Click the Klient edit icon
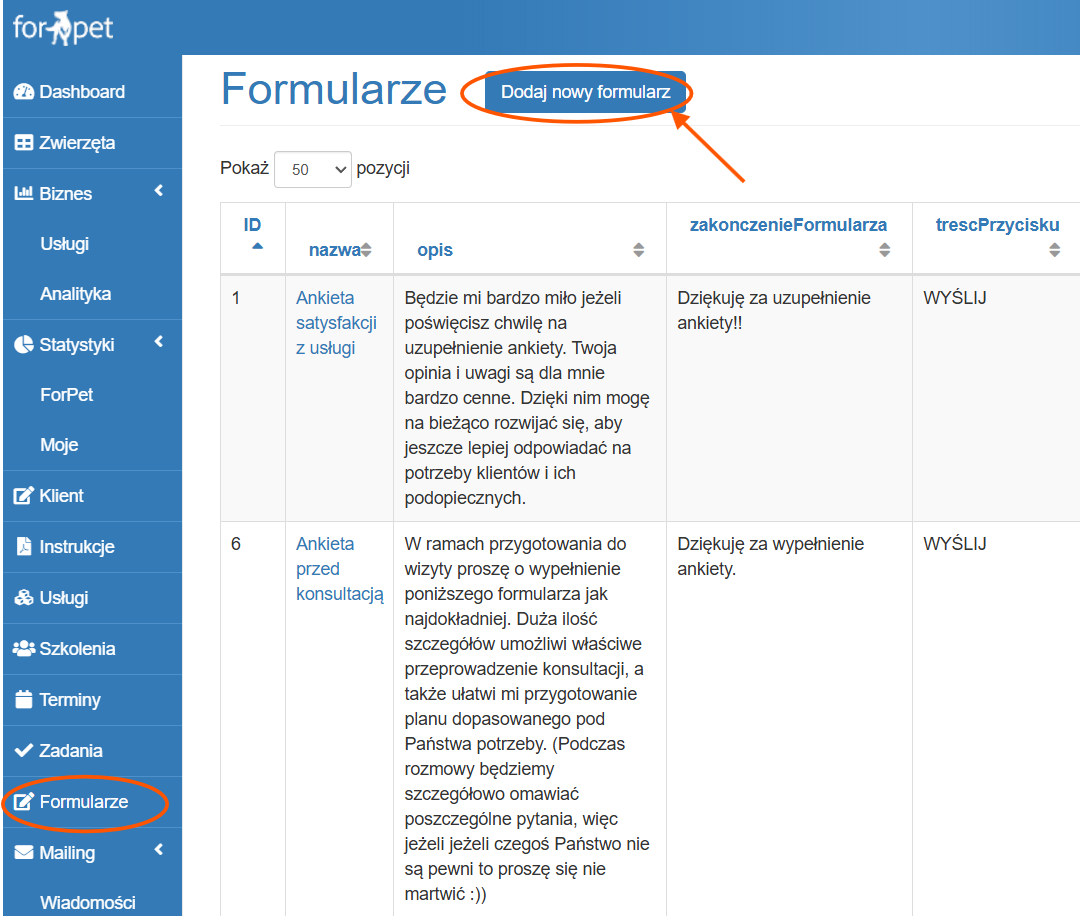Viewport: 1080px width, 916px height. click(x=23, y=495)
